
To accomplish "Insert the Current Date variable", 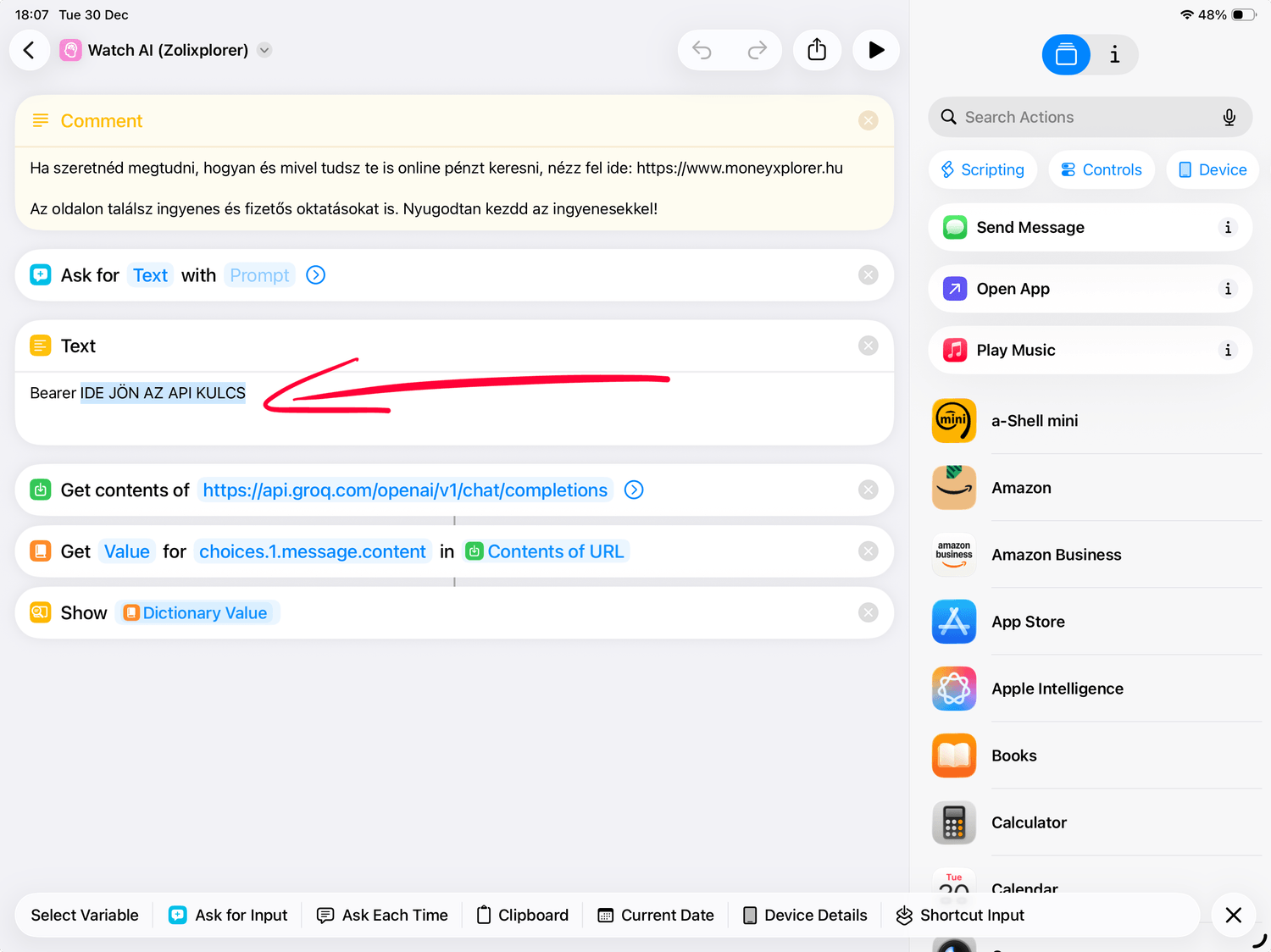I will [656, 915].
